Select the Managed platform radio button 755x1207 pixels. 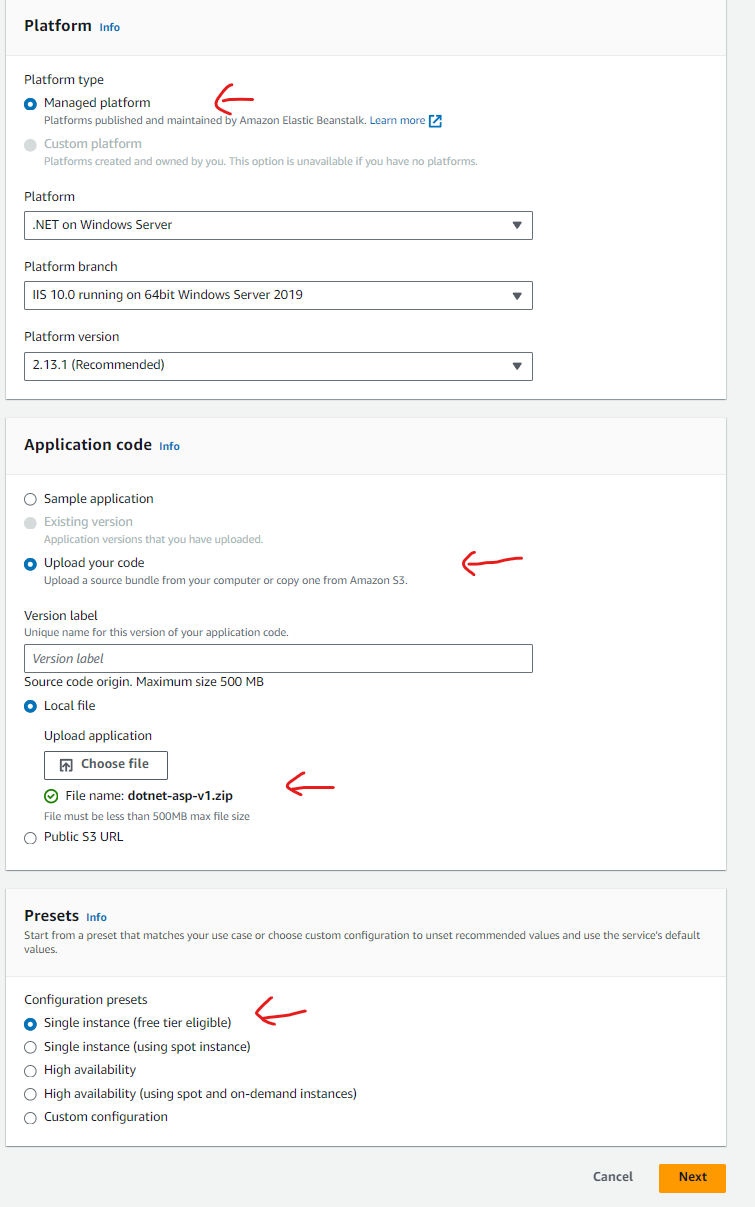pyautogui.click(x=30, y=103)
